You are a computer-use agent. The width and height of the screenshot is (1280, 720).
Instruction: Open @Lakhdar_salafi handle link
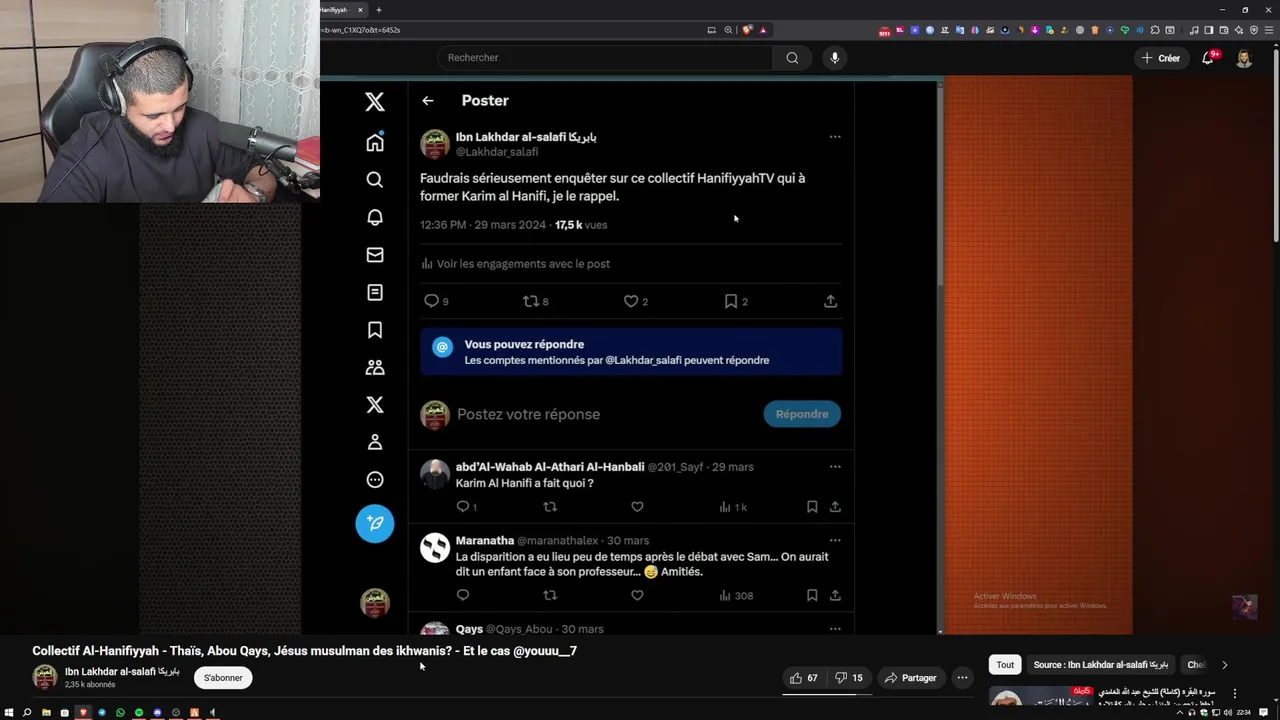[497, 152]
